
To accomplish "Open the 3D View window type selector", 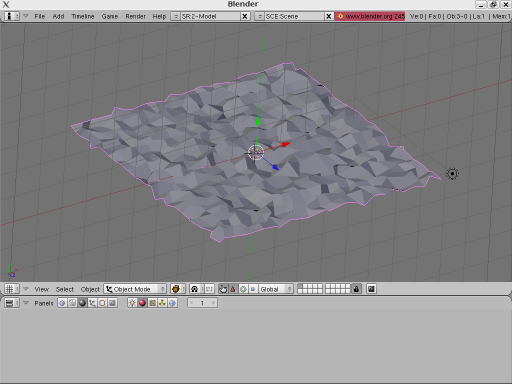I will [x=12, y=289].
